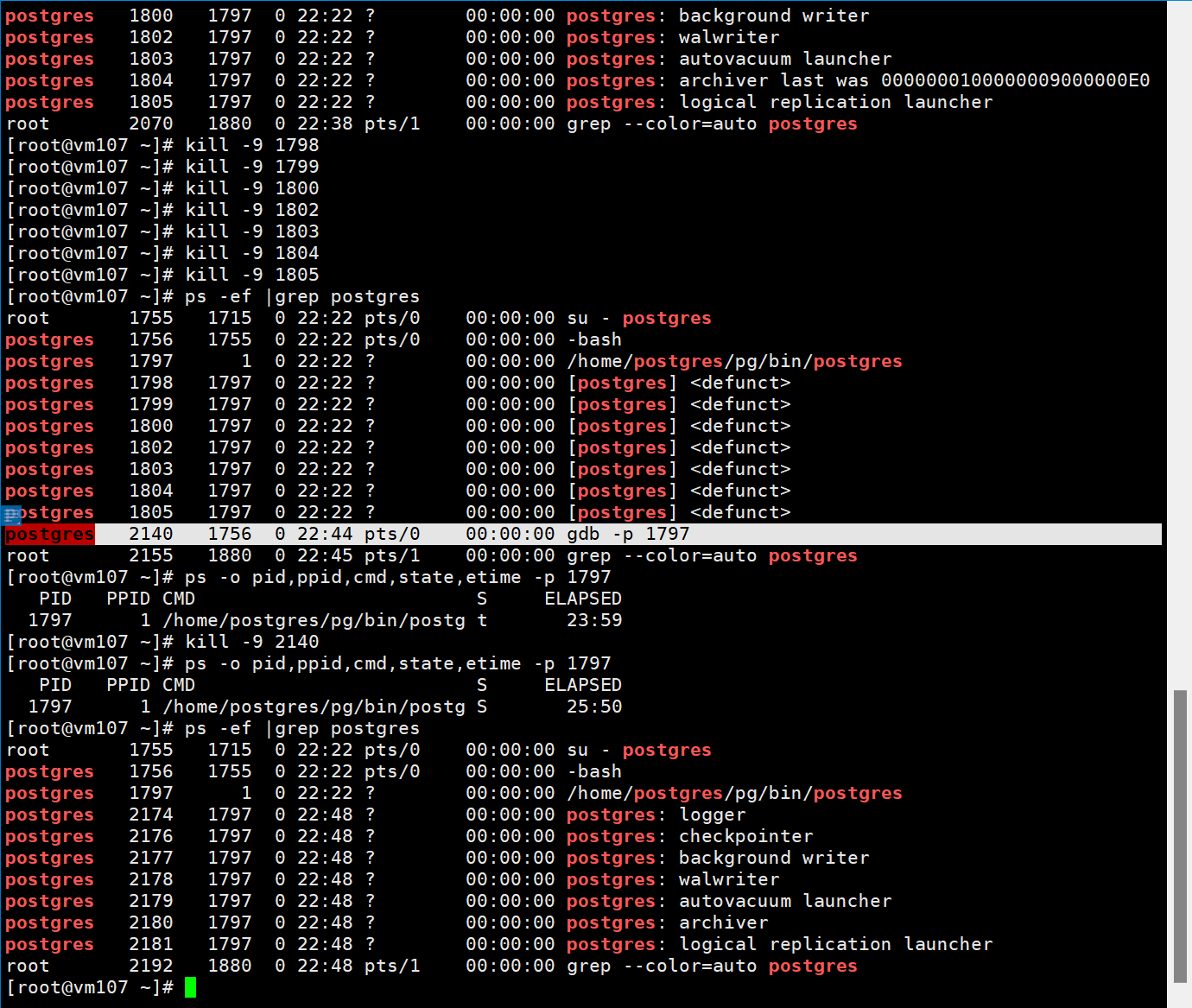Click the red-highlighted 'postgres' user in the gdb row
Screen dimensions: 1192x1008
[49, 534]
